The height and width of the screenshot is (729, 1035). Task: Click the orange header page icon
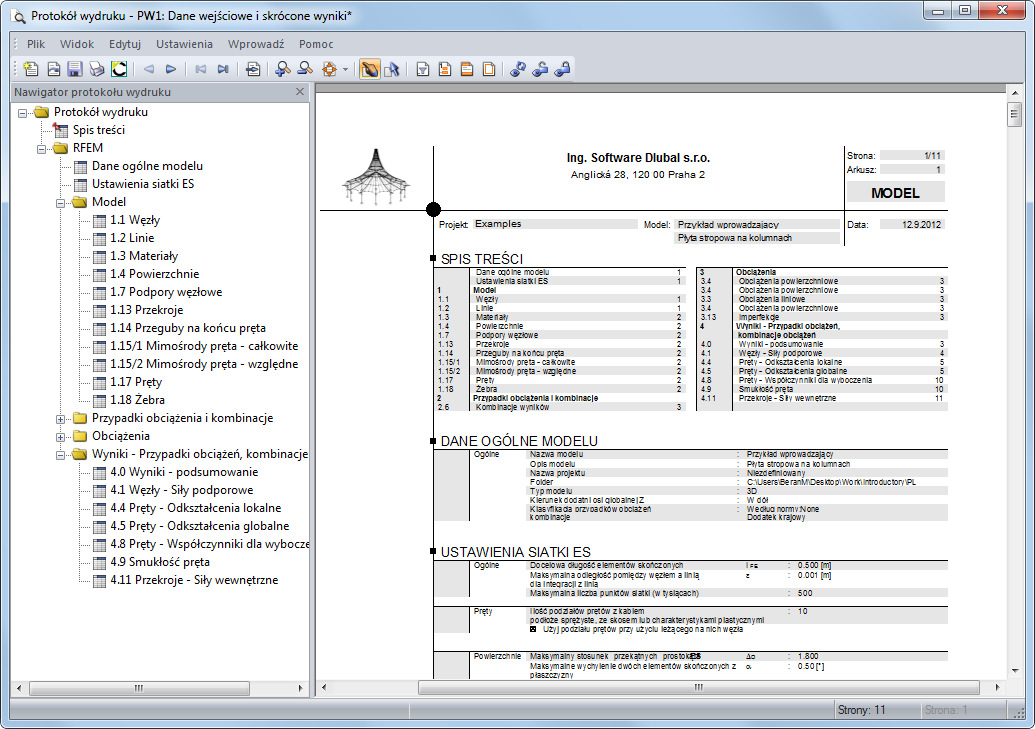pyautogui.click(x=467, y=69)
